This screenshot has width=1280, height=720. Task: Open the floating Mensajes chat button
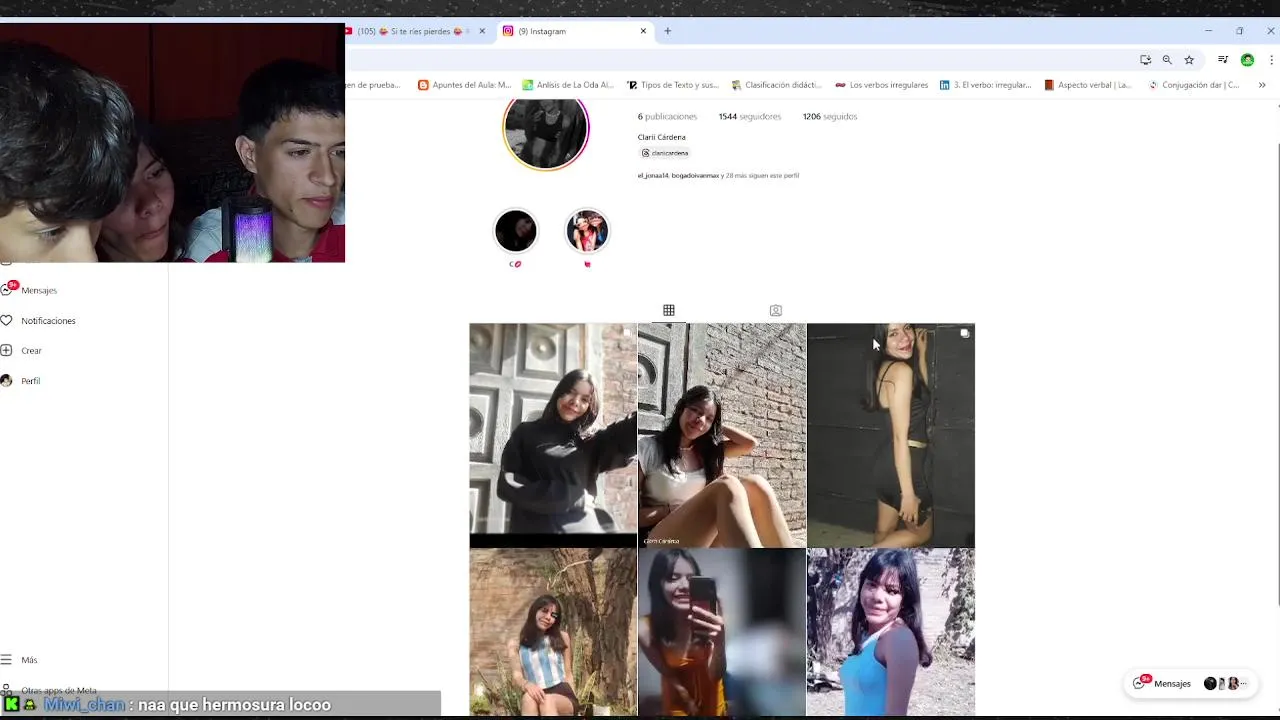[x=1190, y=683]
